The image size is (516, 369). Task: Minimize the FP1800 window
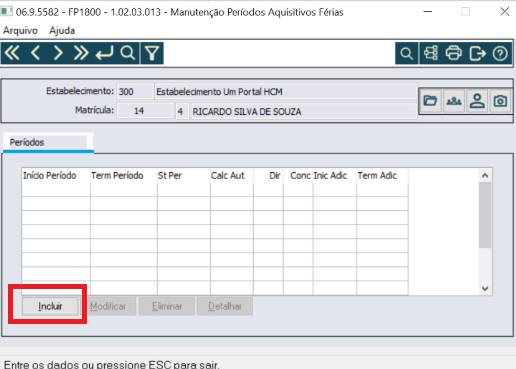(428, 12)
